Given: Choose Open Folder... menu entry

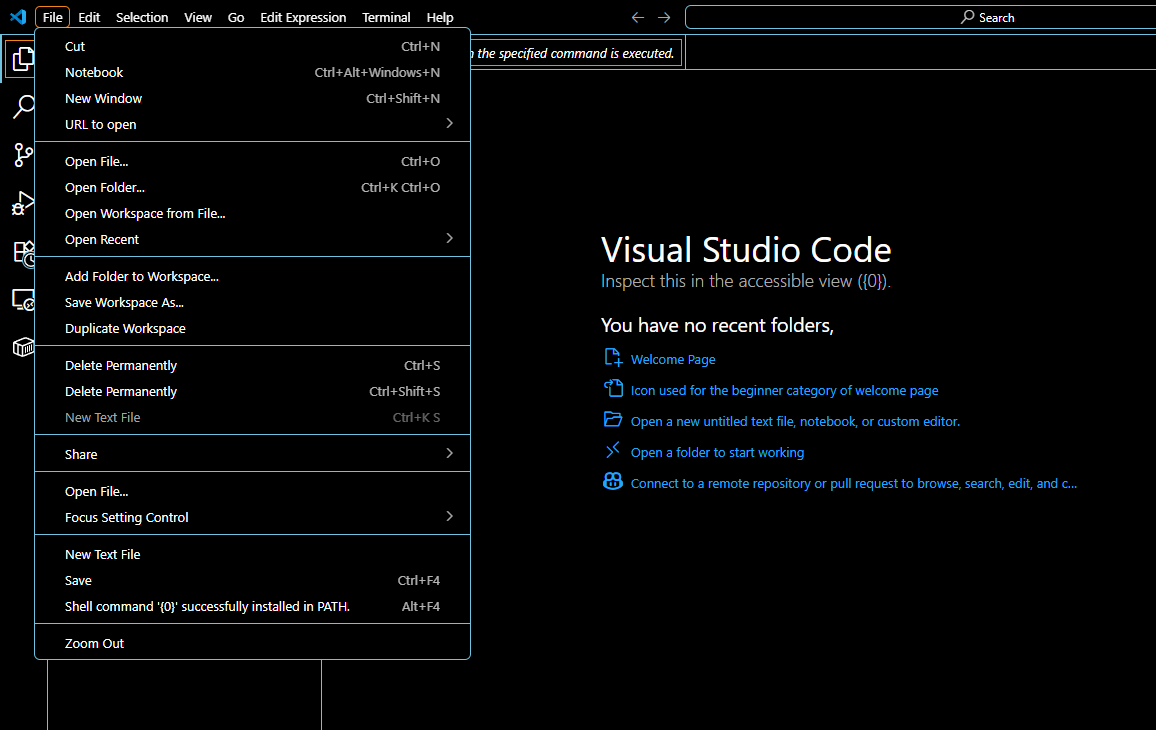Looking at the screenshot, I should point(252,187).
